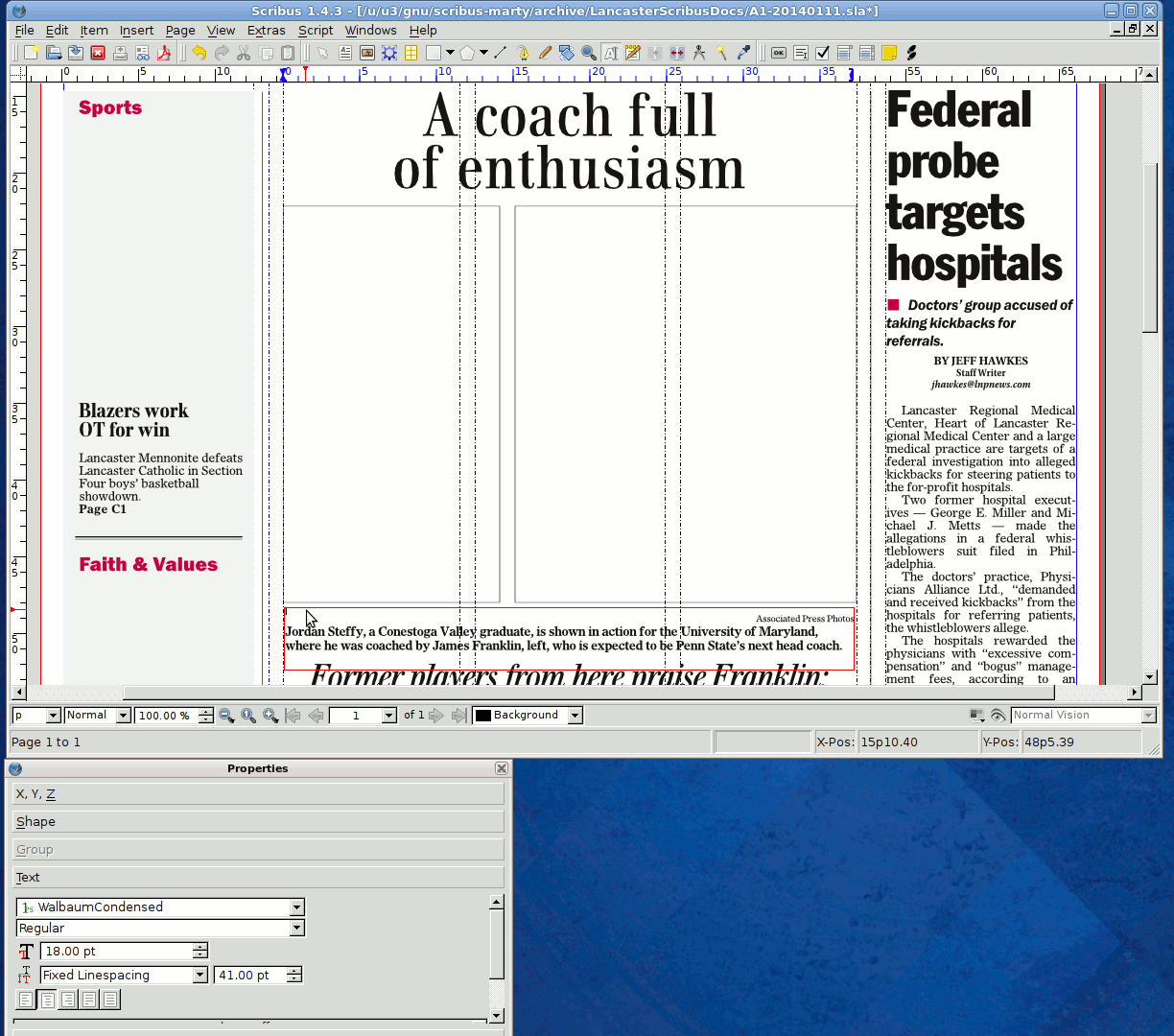Image resolution: width=1174 pixels, height=1036 pixels.
Task: Open the Script menu
Action: click(x=316, y=30)
